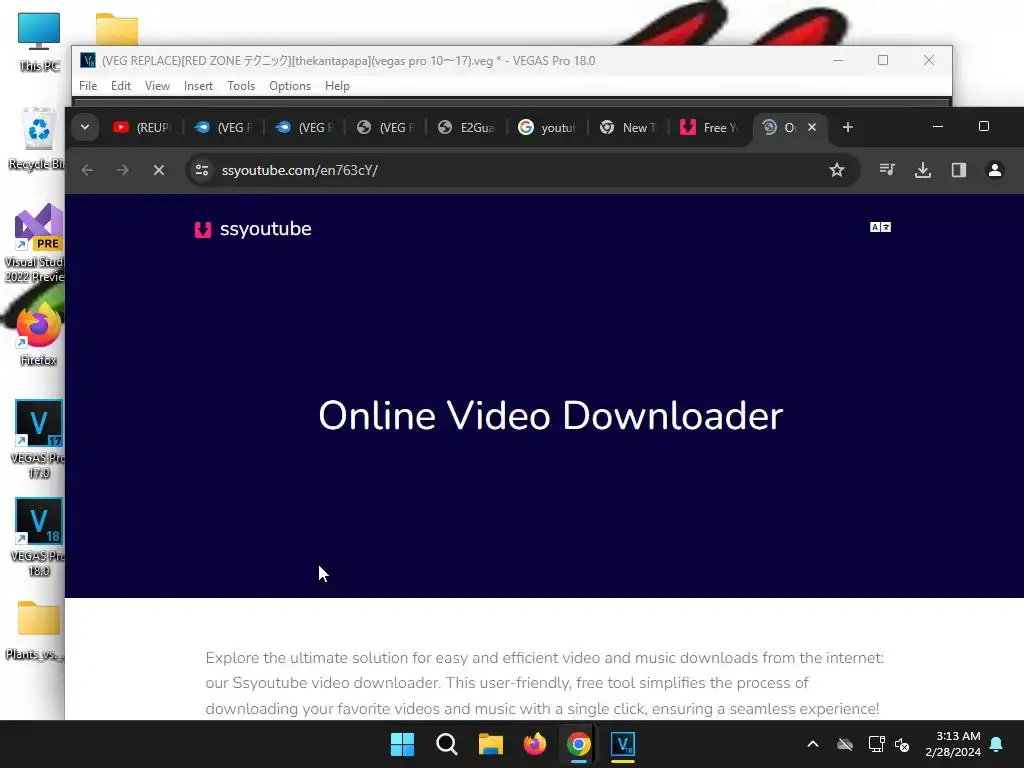Switch to the (REUP) YouTube tab
This screenshot has width=1024, height=768.
(142, 127)
